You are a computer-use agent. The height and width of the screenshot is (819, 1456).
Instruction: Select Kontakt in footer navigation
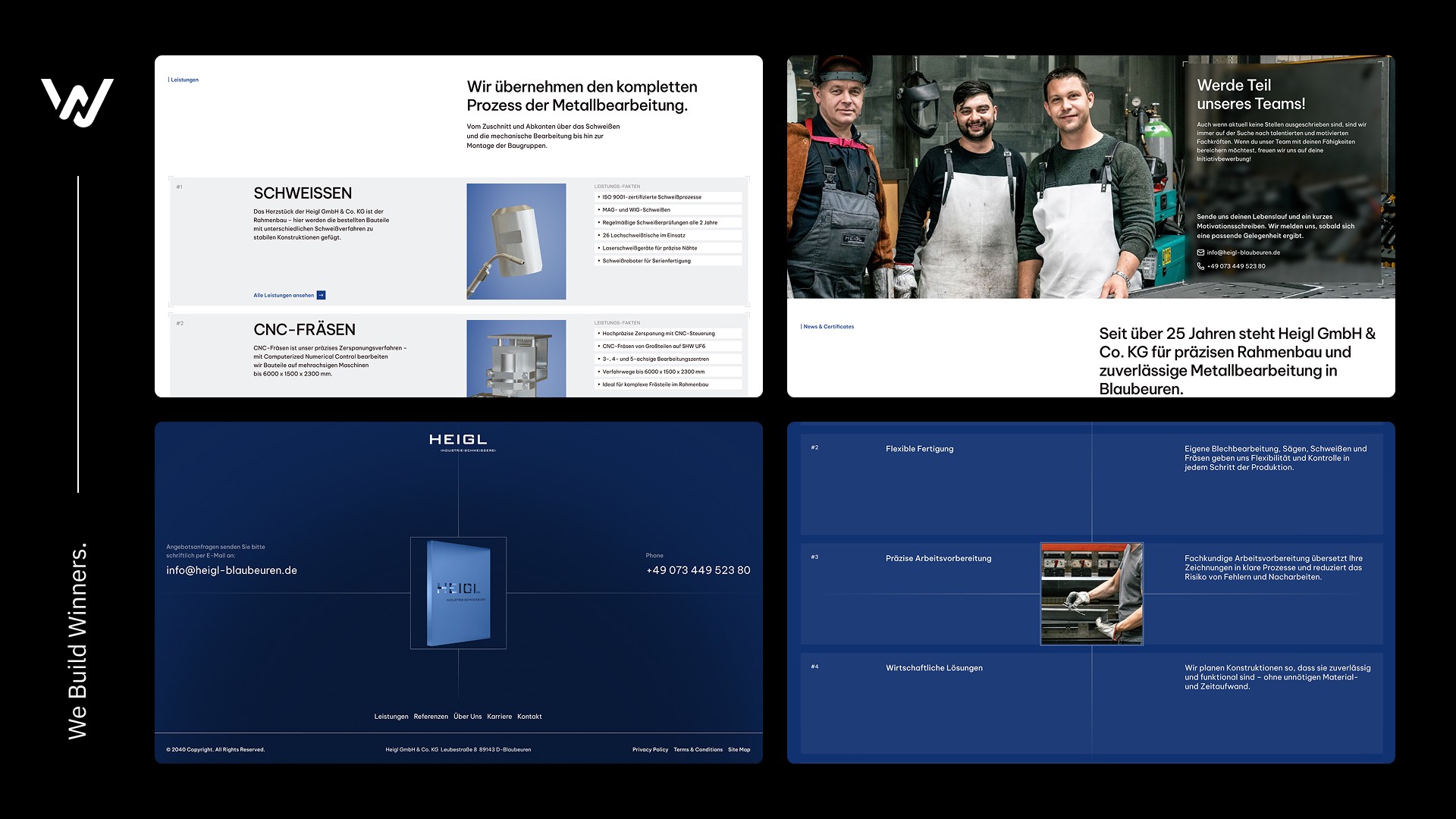click(x=529, y=717)
